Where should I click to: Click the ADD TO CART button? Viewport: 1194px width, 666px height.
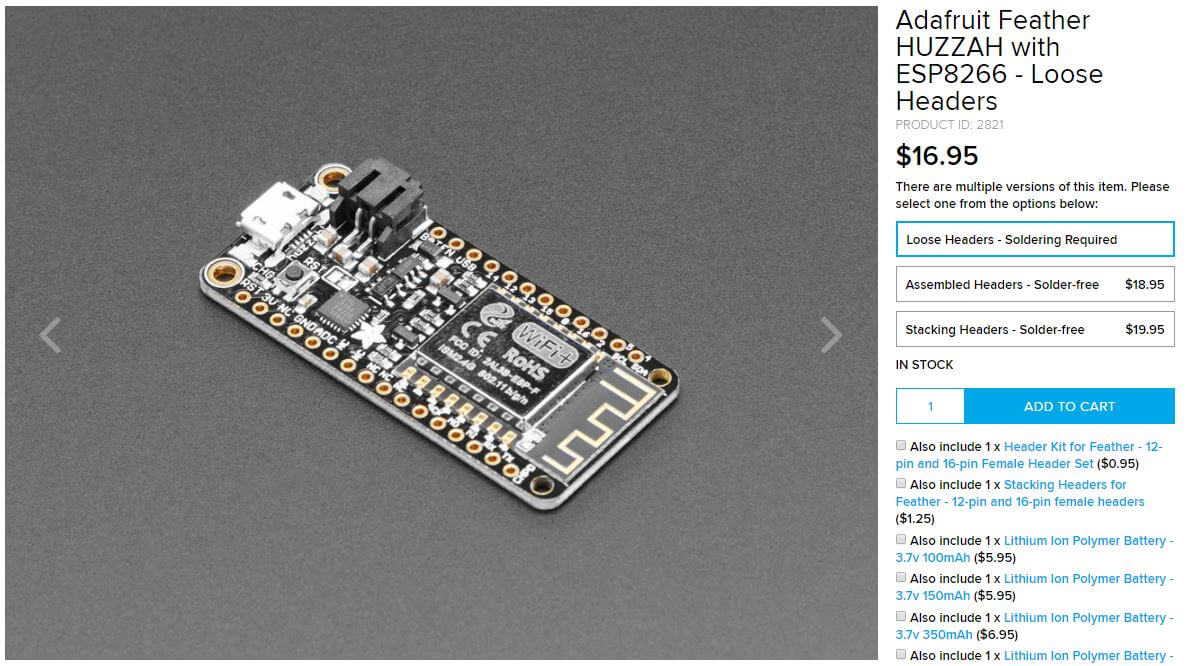(1069, 406)
